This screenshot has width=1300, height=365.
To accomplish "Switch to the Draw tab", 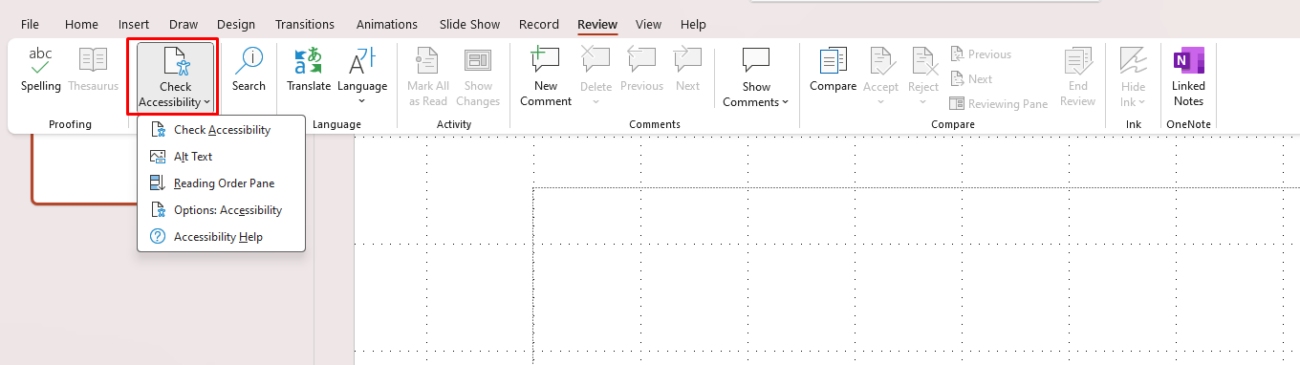I will point(183,24).
